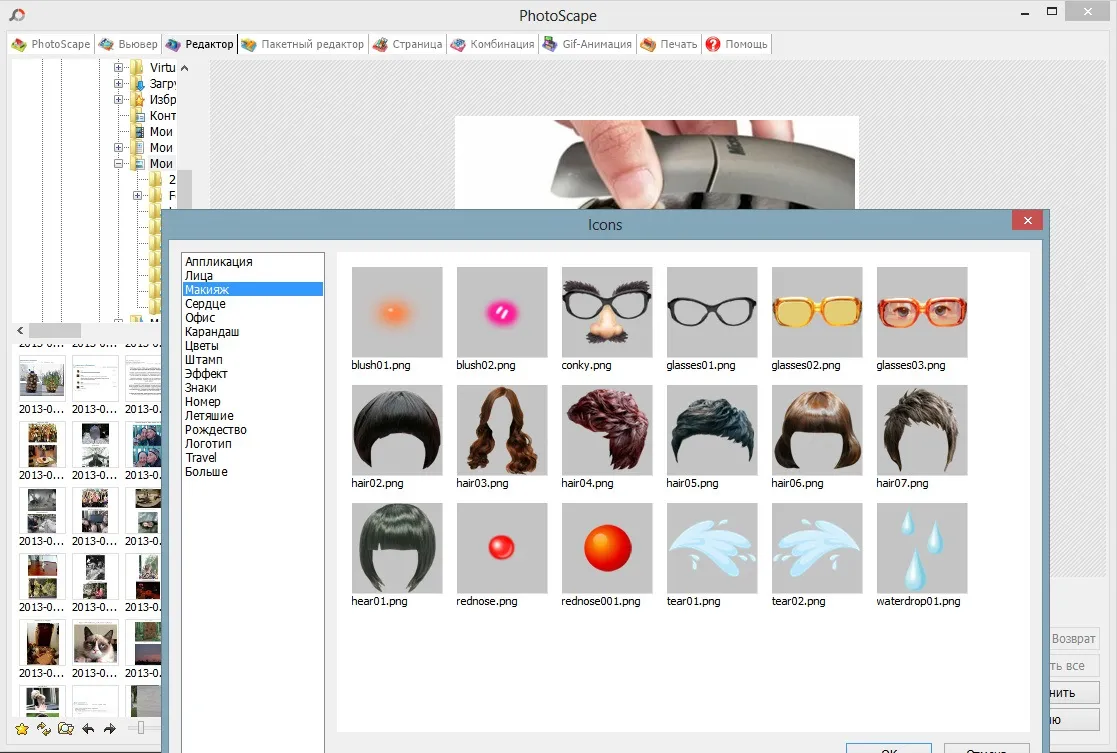The image size is (1117, 753).
Task: Select the conky.png glasses-and-nose icon
Action: point(607,312)
